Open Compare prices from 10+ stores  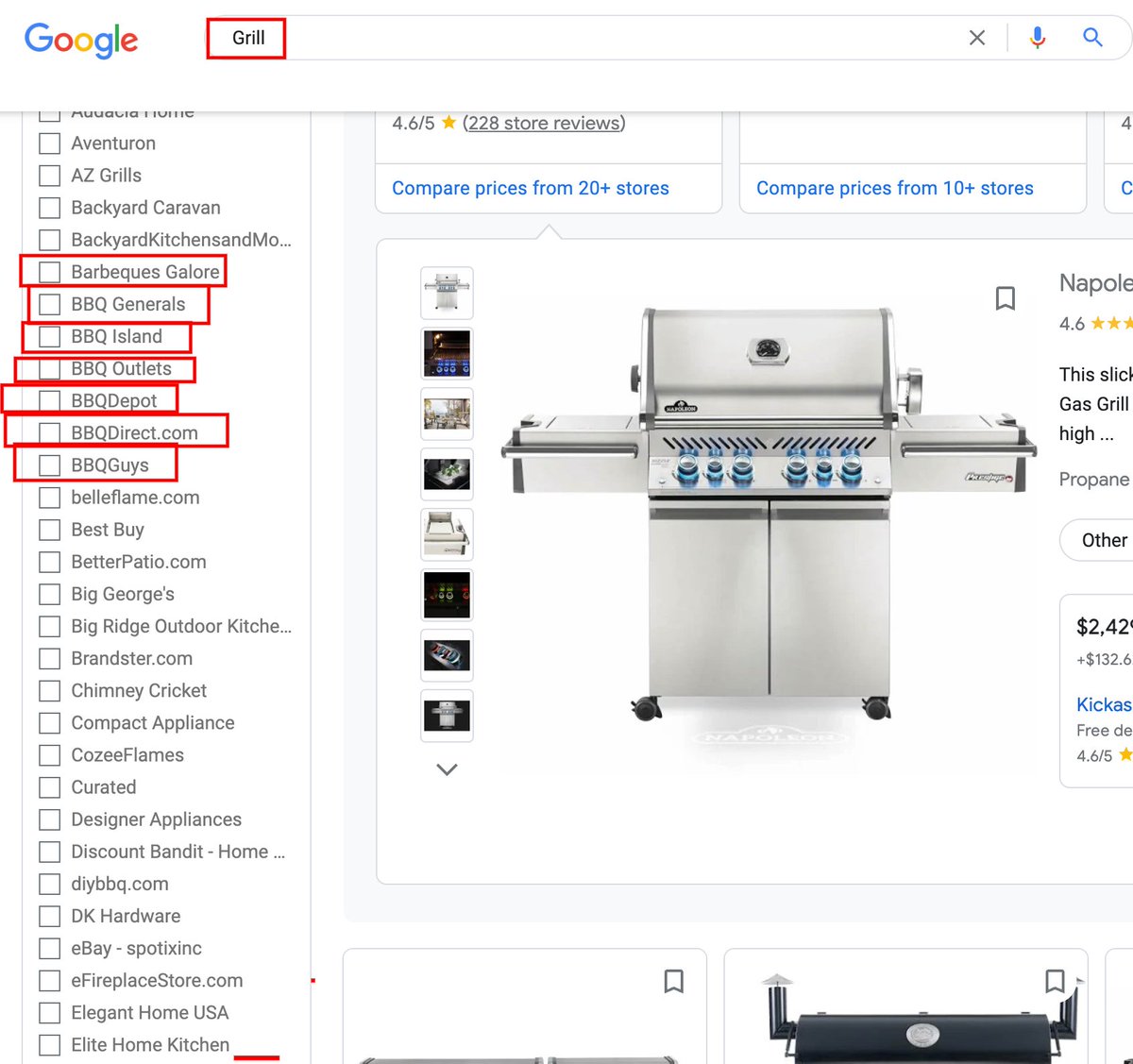coord(895,188)
